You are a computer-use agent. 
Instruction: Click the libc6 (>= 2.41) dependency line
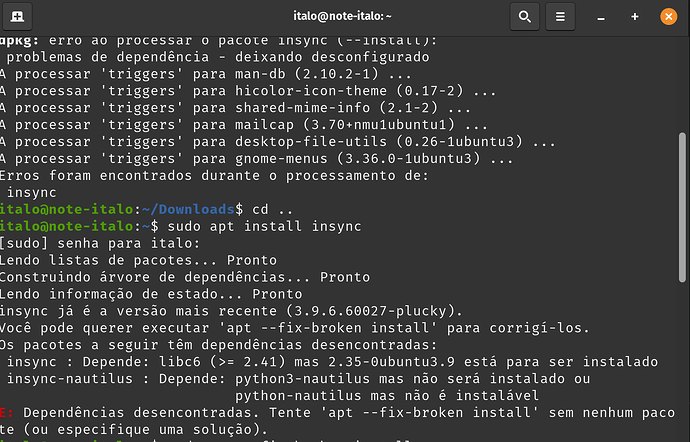(x=332, y=361)
